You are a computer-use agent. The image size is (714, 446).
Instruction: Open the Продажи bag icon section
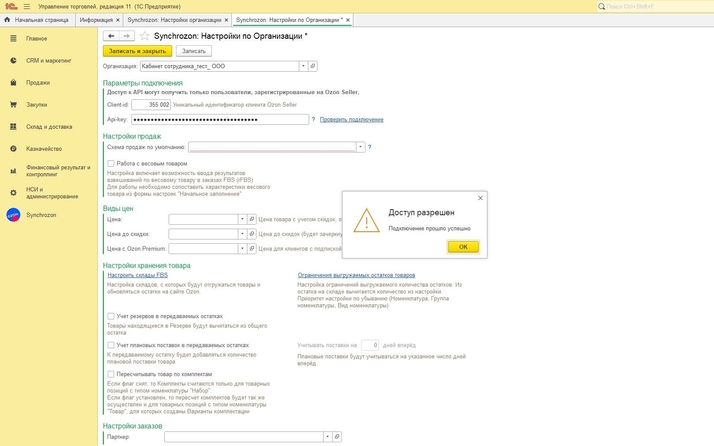pos(13,82)
